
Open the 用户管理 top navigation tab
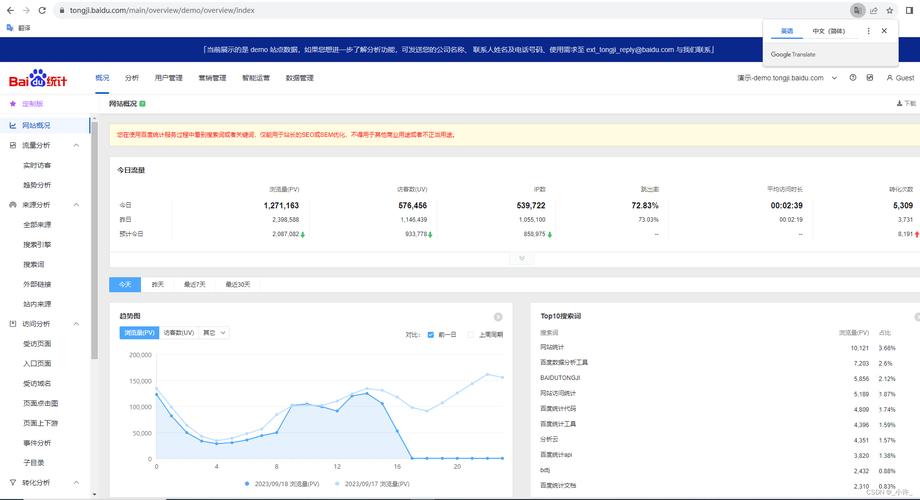168,78
